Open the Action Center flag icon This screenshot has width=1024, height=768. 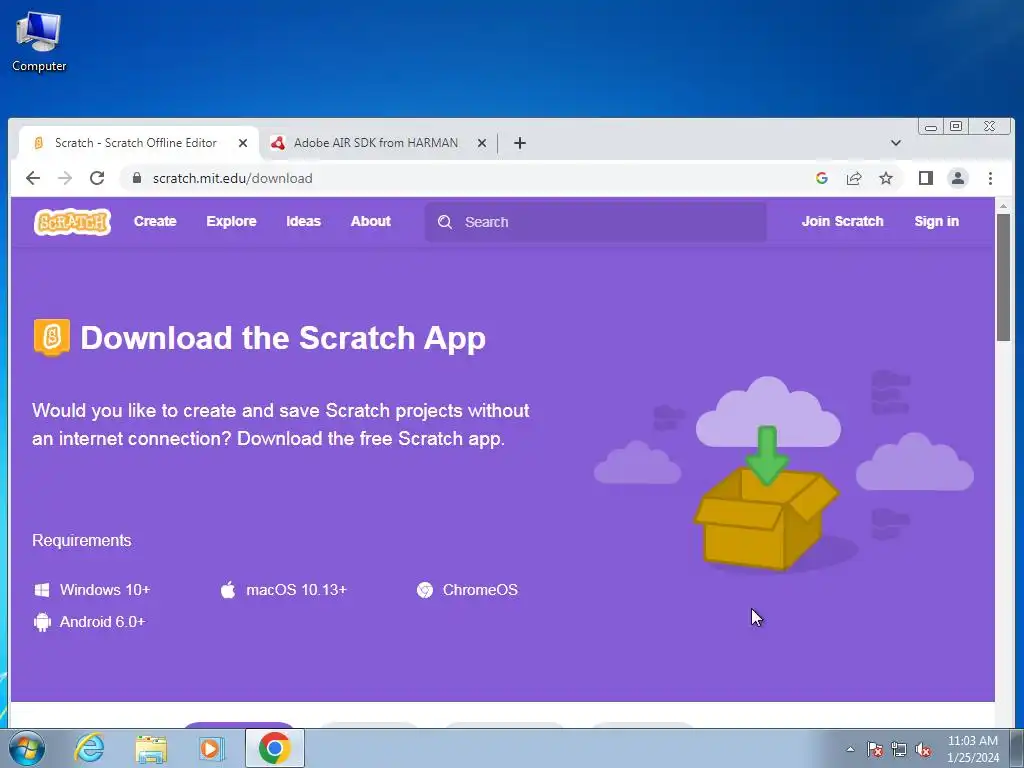click(x=874, y=749)
